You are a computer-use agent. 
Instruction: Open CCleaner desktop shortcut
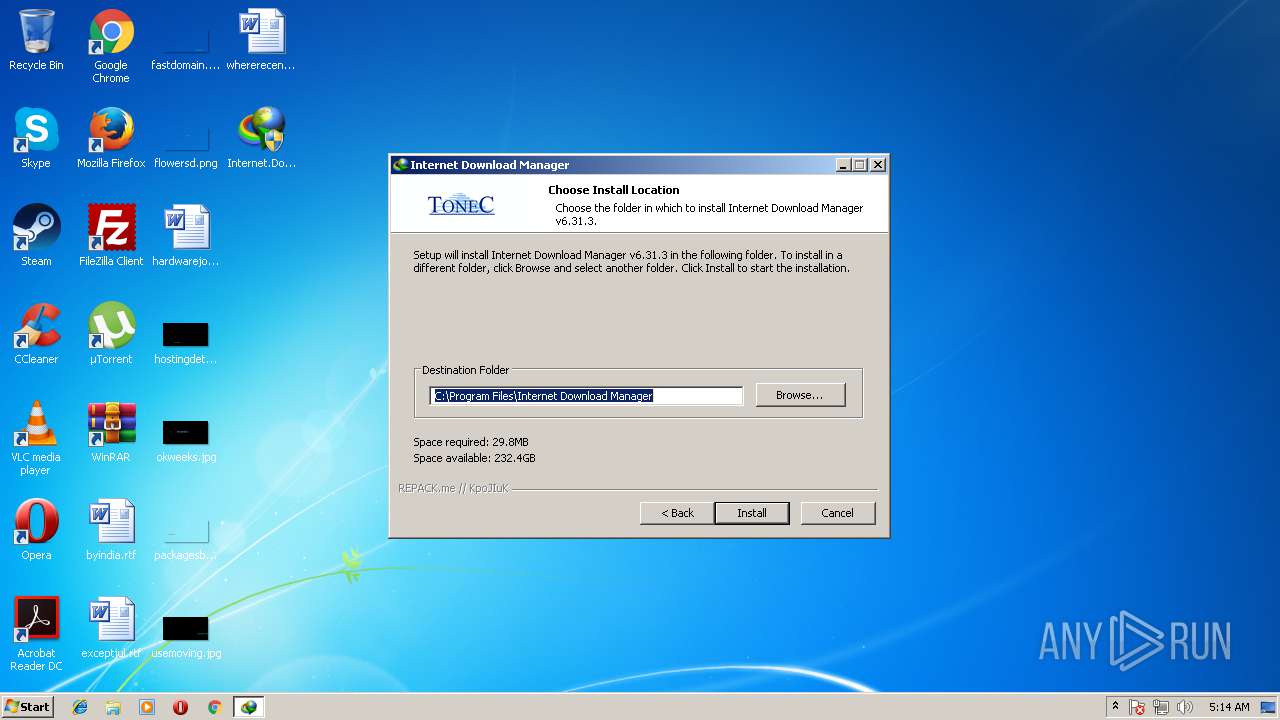click(36, 334)
